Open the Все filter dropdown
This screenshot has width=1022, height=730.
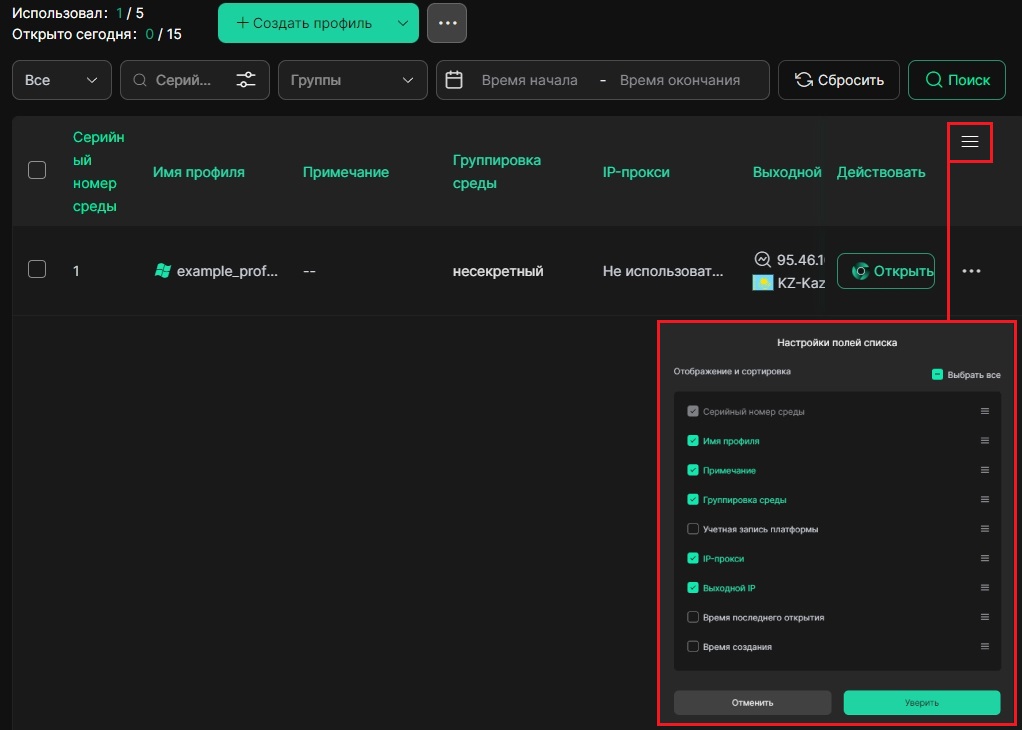(62, 80)
